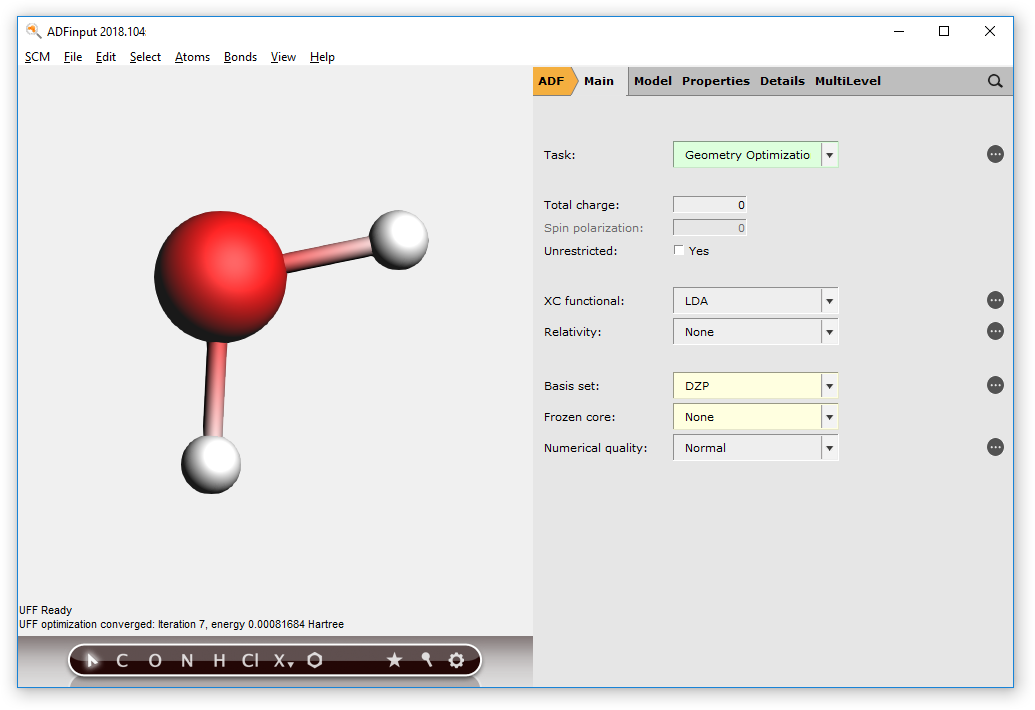The image size is (1035, 710).
Task: Expand the XC functional LDA dropdown
Action: coord(755,301)
